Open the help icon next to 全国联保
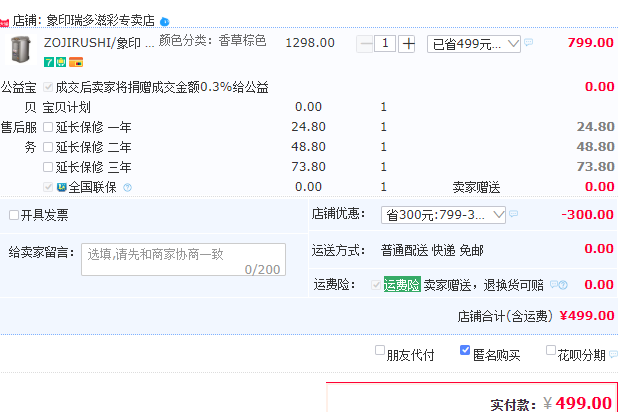Screen dimensions: 627x412 [x=127, y=187]
